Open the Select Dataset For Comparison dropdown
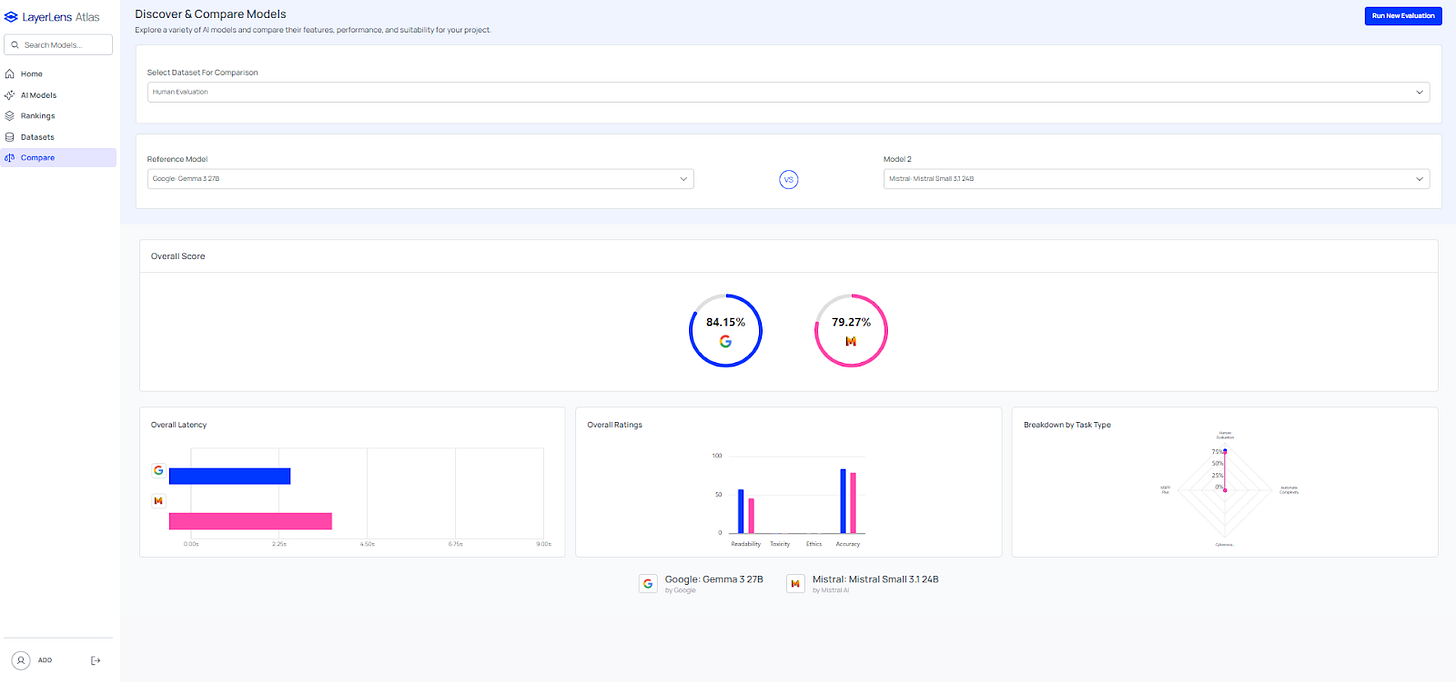 point(788,92)
